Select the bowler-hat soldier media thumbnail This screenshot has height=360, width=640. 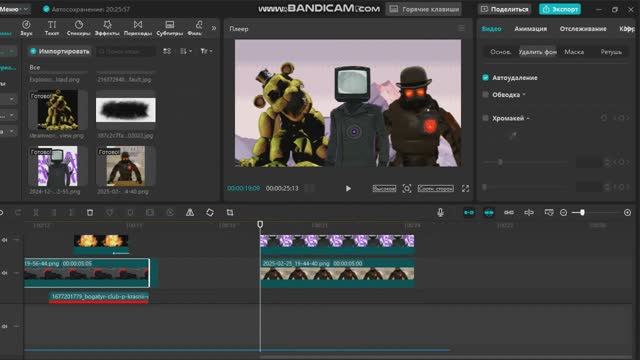tap(126, 166)
